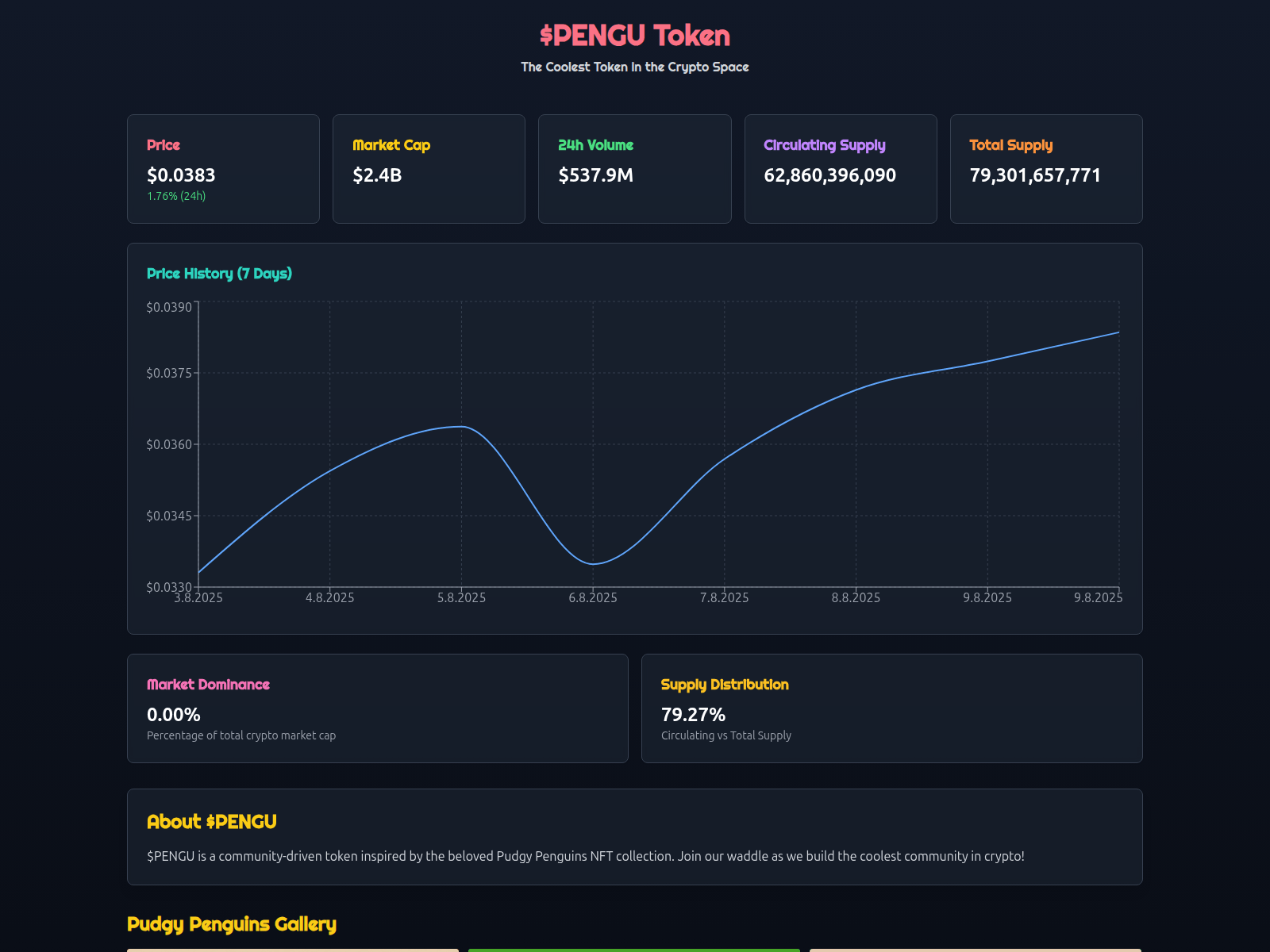Click the About $PENGU heading
The width and height of the screenshot is (1270, 952).
(x=212, y=822)
